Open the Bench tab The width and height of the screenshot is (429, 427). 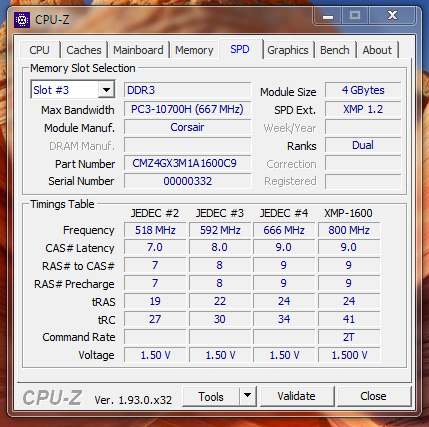335,50
